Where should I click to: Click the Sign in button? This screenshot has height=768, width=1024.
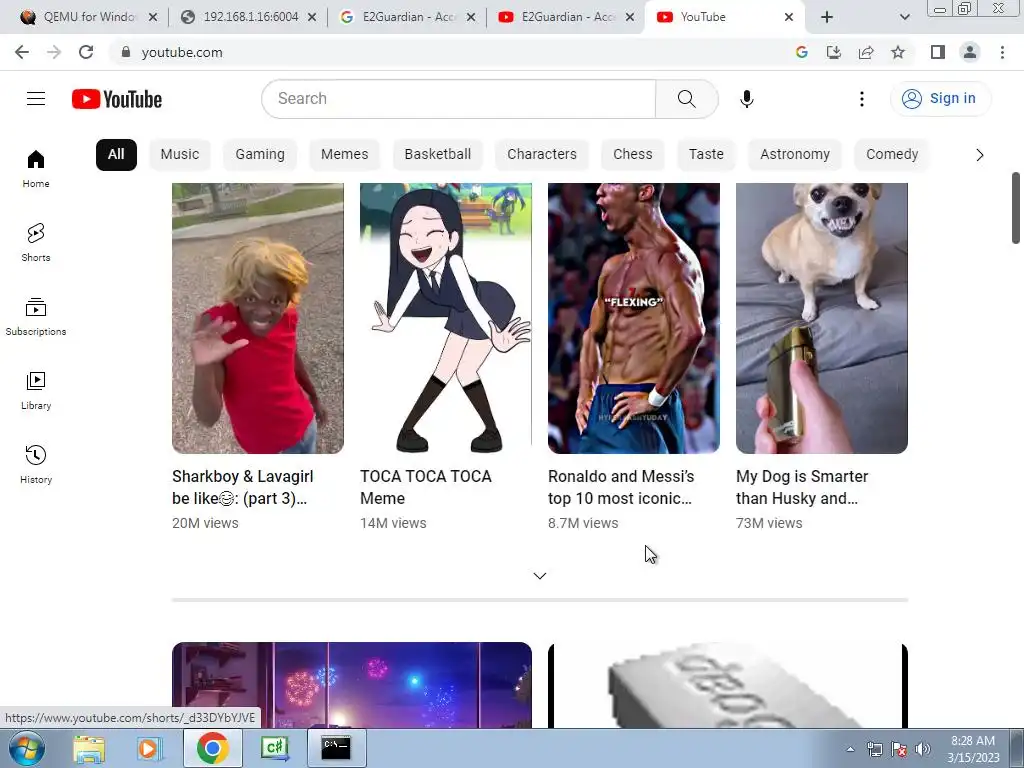[x=940, y=99]
